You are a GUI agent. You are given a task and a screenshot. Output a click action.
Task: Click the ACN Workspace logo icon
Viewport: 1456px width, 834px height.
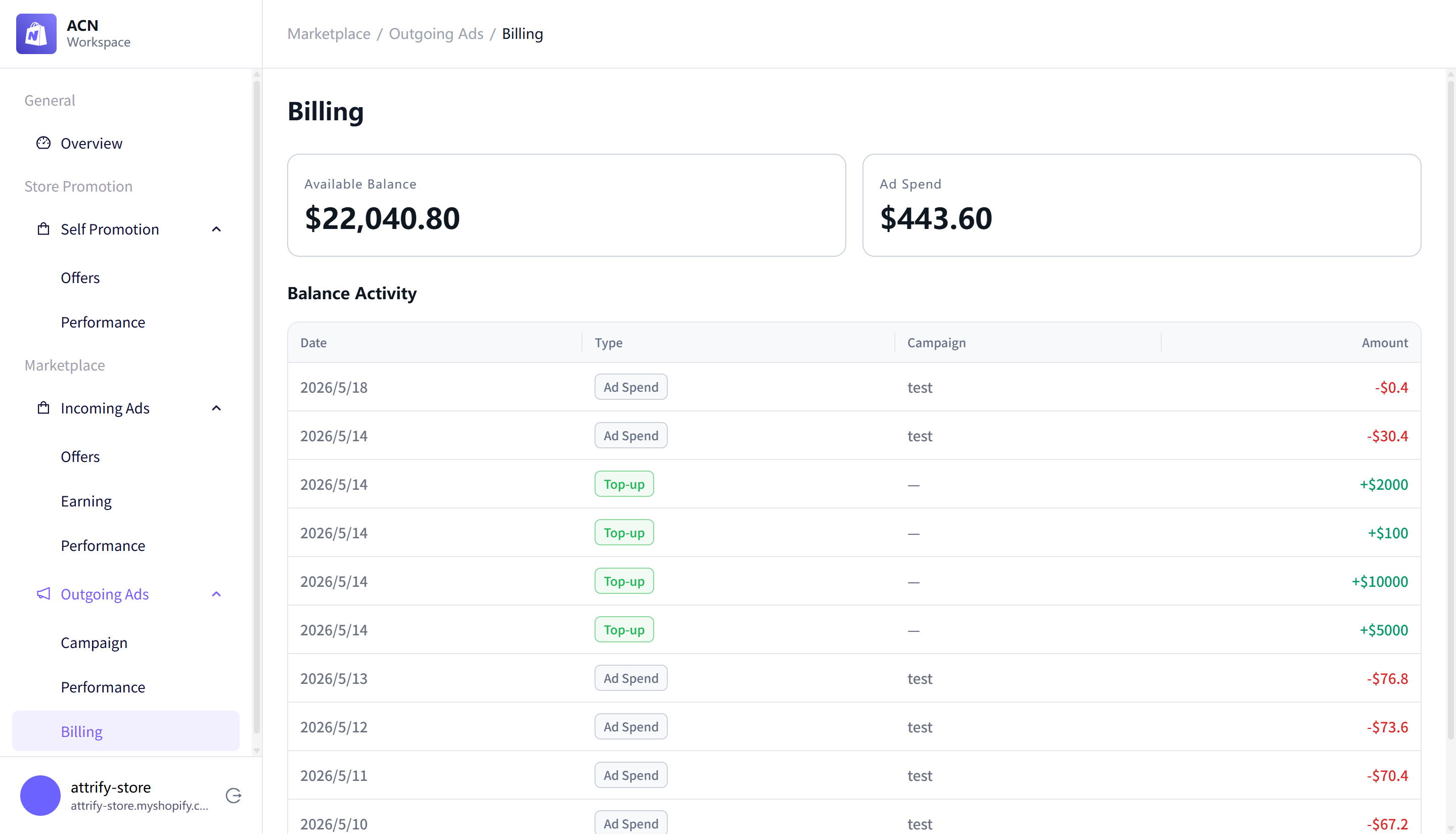(36, 34)
